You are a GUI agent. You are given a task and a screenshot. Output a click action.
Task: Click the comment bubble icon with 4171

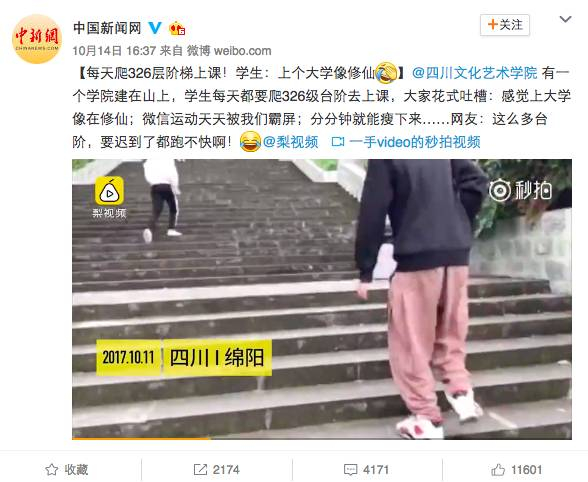(350, 470)
